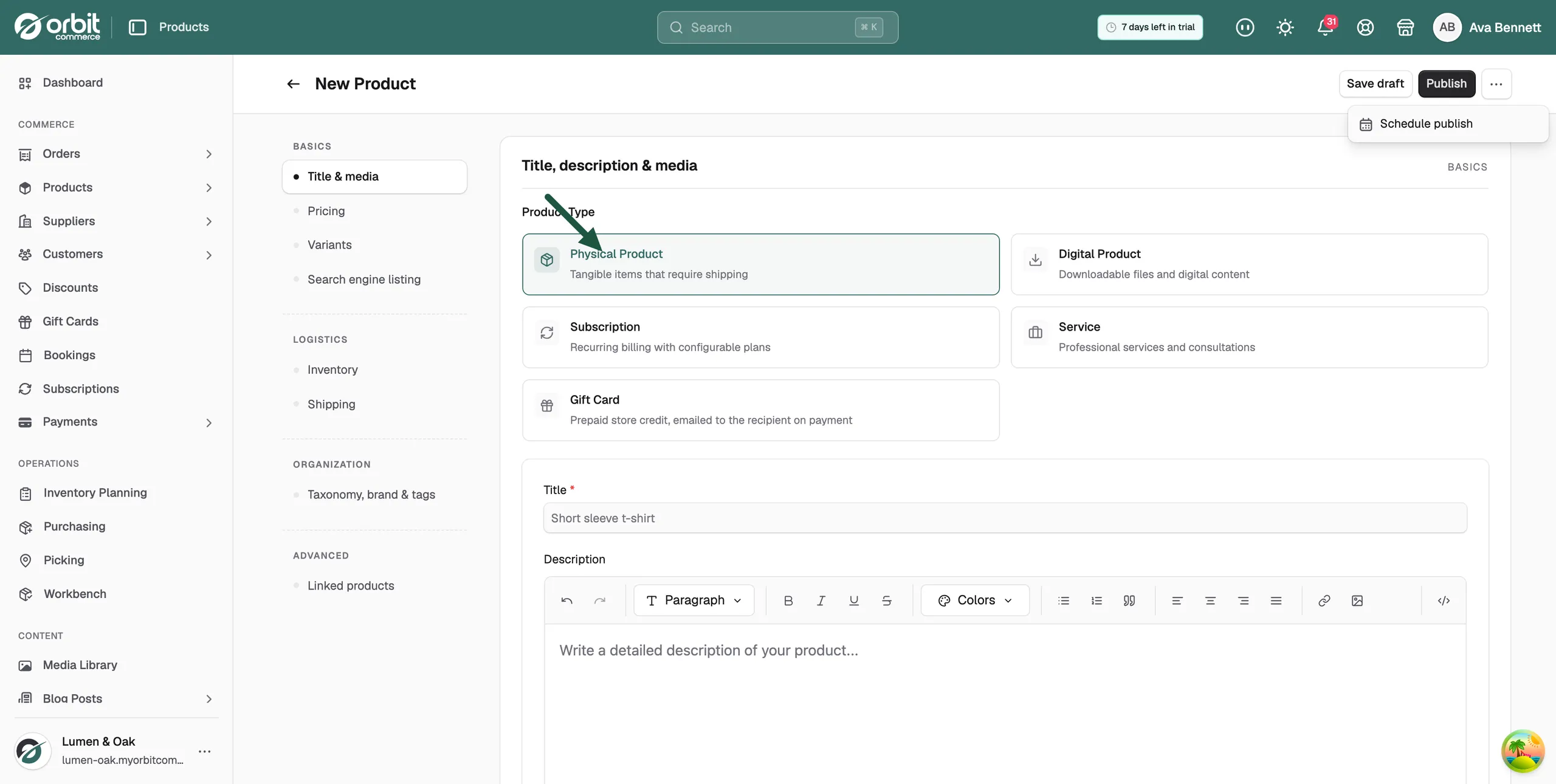Justify the description text
The width and height of the screenshot is (1556, 784).
click(x=1276, y=600)
